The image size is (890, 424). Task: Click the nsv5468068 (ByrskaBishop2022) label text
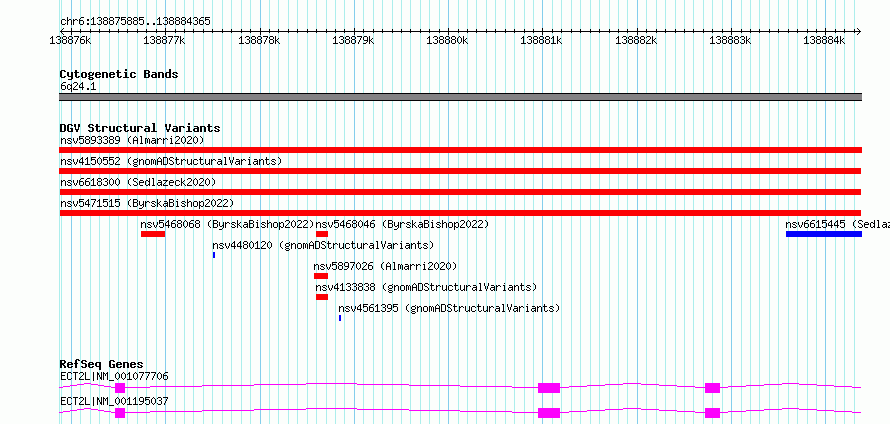[x=228, y=224]
